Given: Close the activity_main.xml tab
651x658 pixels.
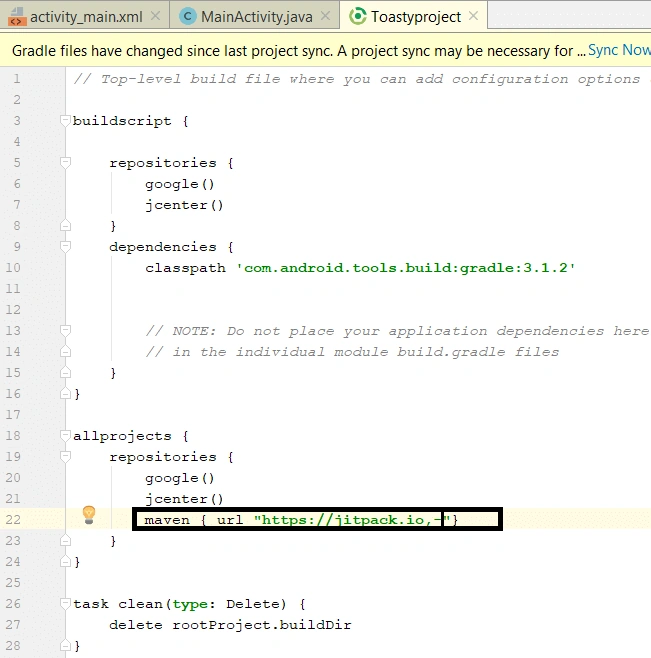Looking at the screenshot, I should click(x=155, y=16).
